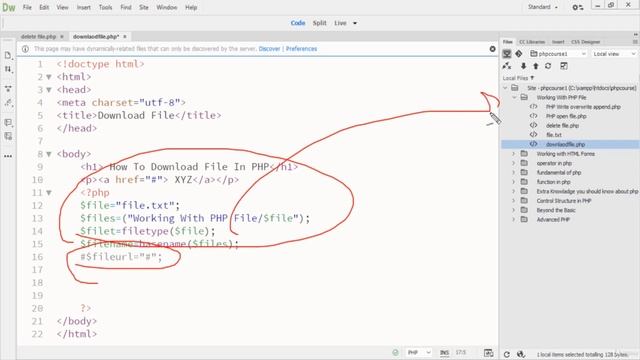Open the View menu
Viewport: 640px width, 360px height.
pos(62,7)
